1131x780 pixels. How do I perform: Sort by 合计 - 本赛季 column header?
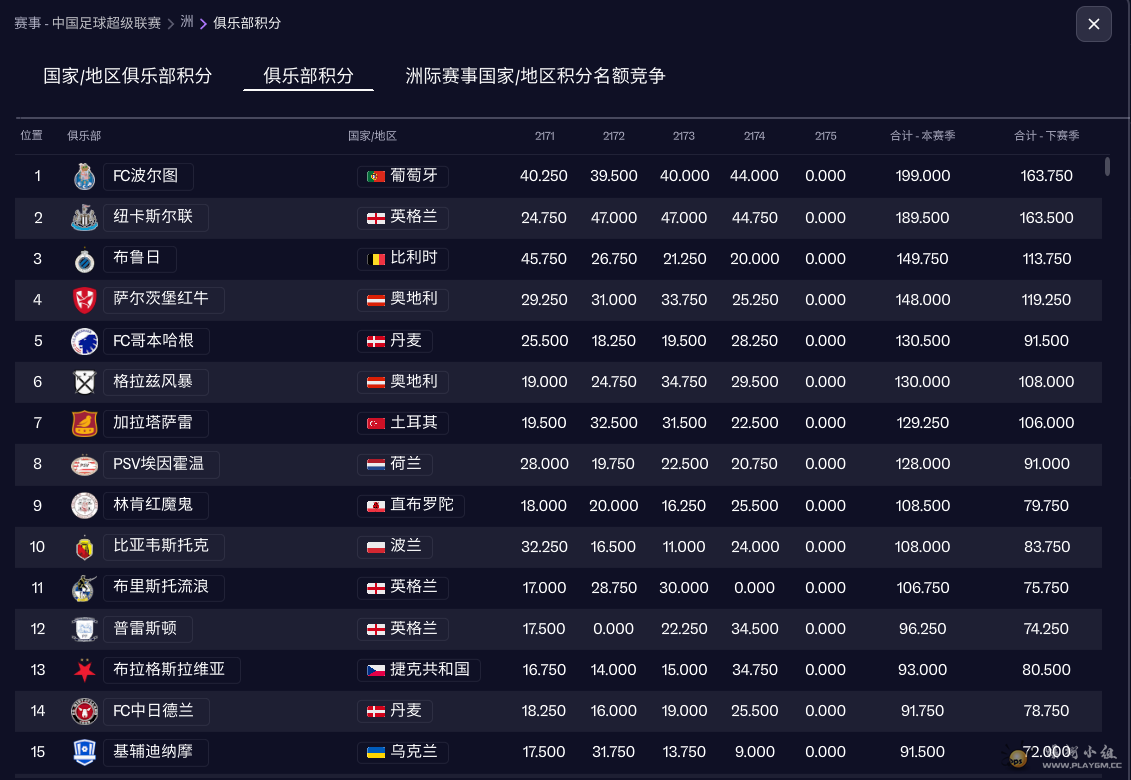point(922,136)
